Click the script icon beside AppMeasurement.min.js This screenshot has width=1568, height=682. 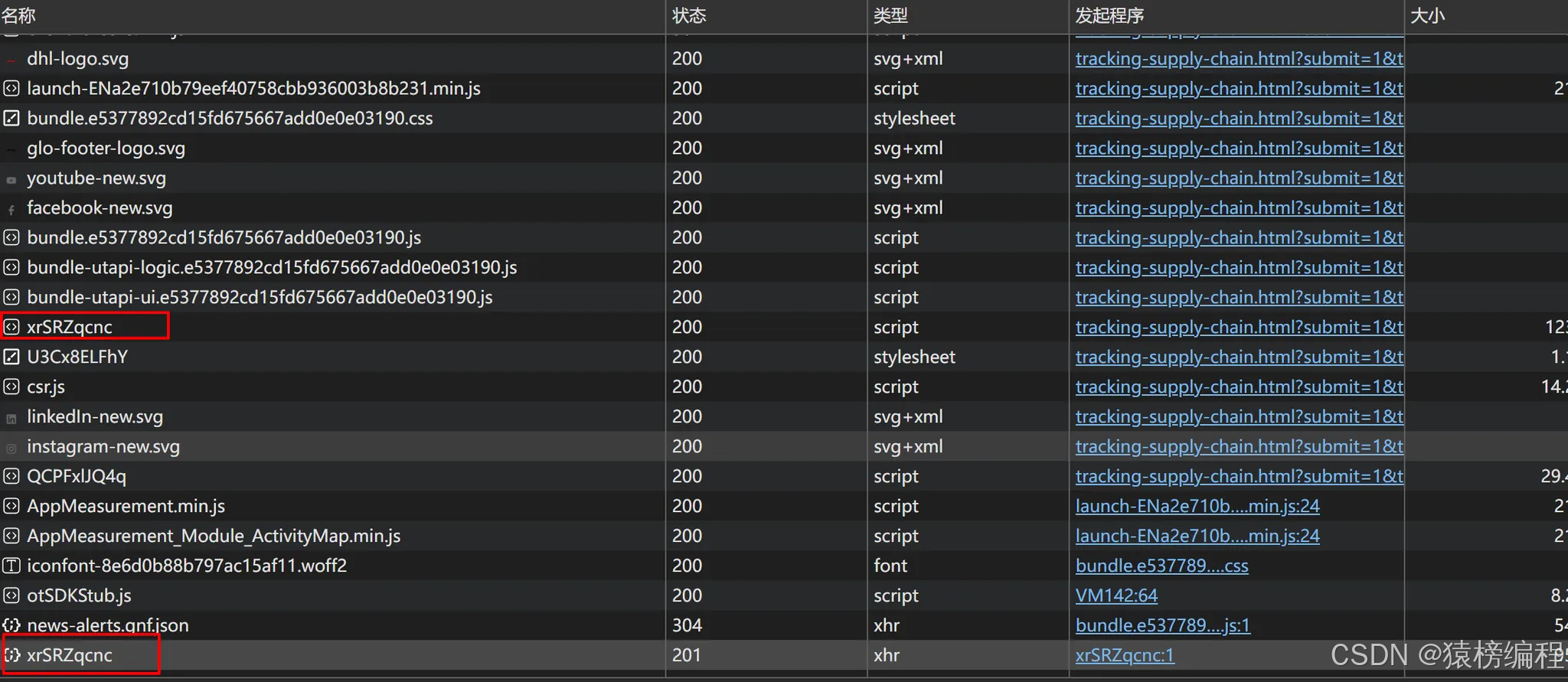click(11, 507)
